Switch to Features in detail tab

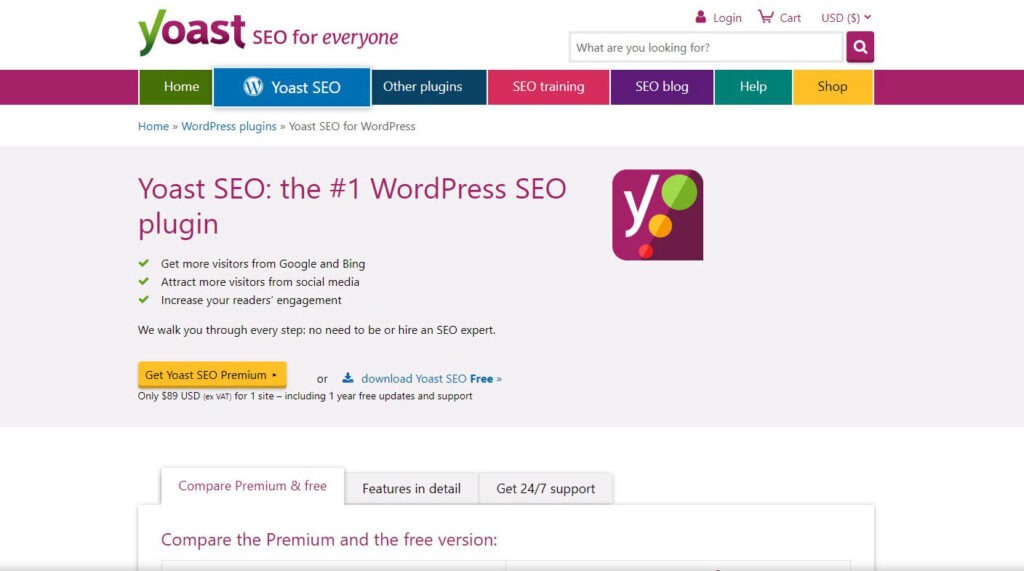(x=411, y=489)
